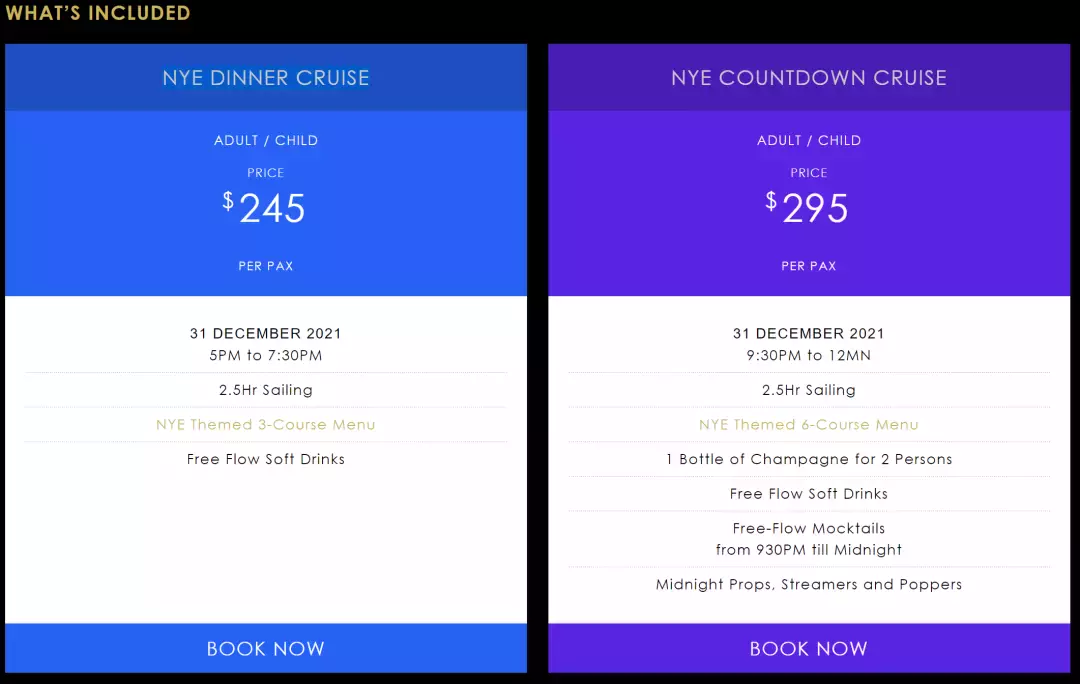This screenshot has width=1080, height=684.
Task: Click PER PAX label under $295
Action: click(x=808, y=266)
